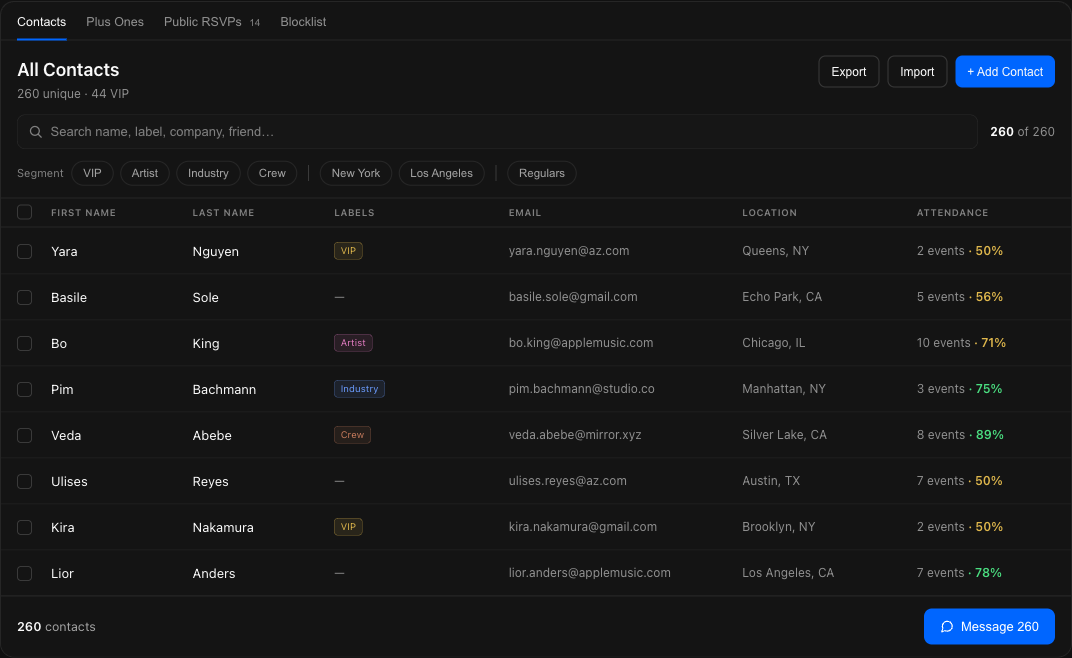Click email ulises.reyes@az.com
The image size is (1072, 658).
[567, 481]
